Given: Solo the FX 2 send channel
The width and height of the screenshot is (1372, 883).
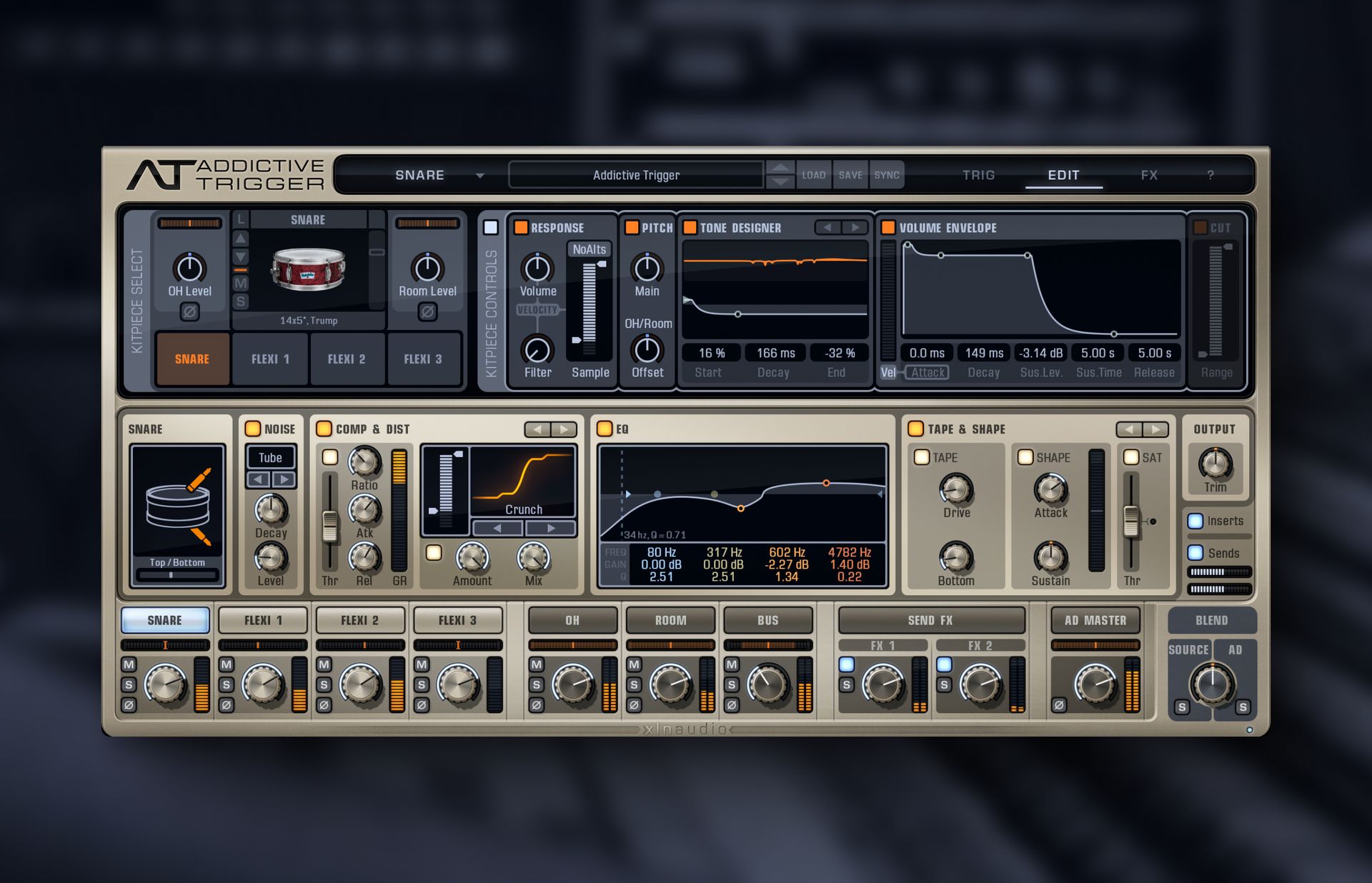Looking at the screenshot, I should point(944,685).
